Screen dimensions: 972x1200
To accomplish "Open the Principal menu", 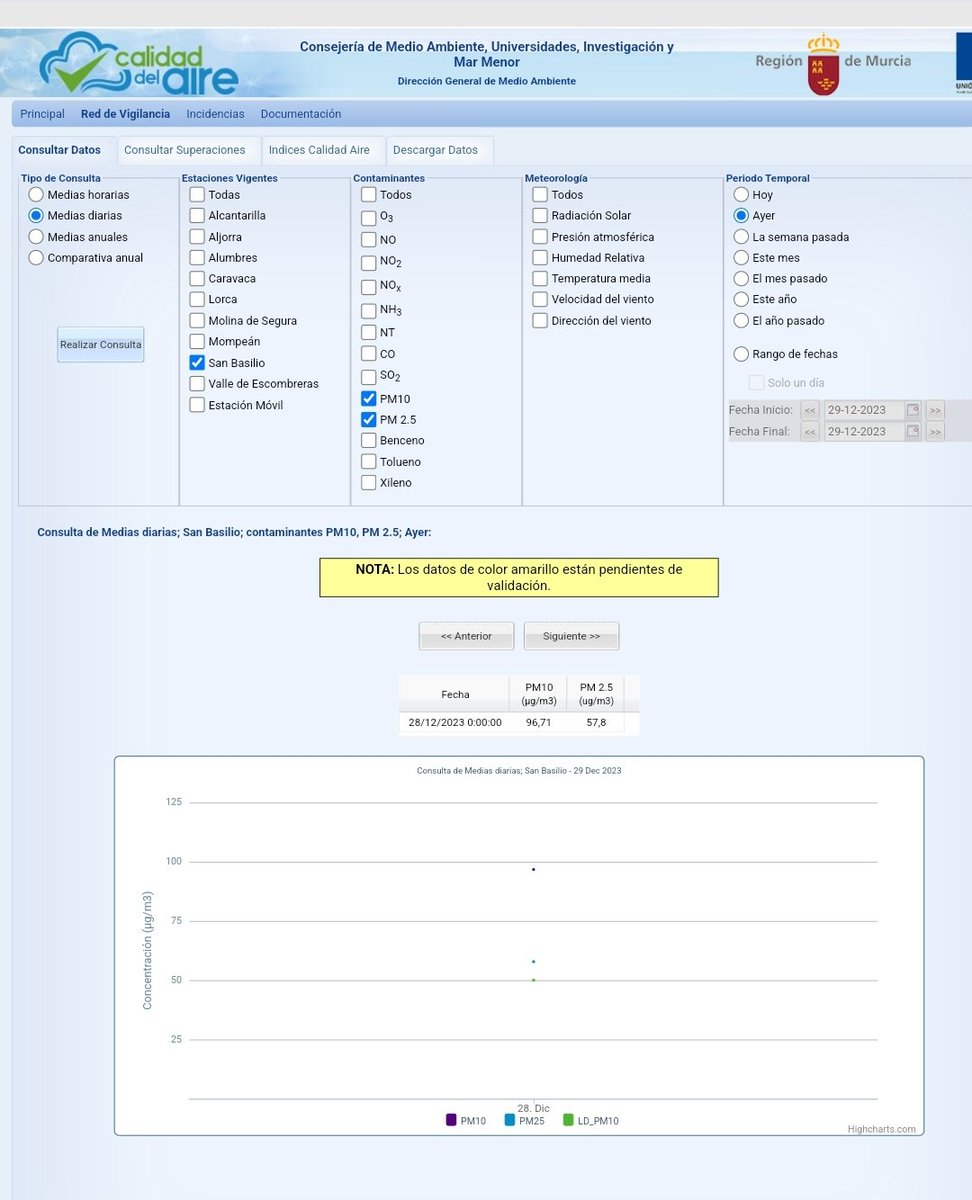I will 42,114.
